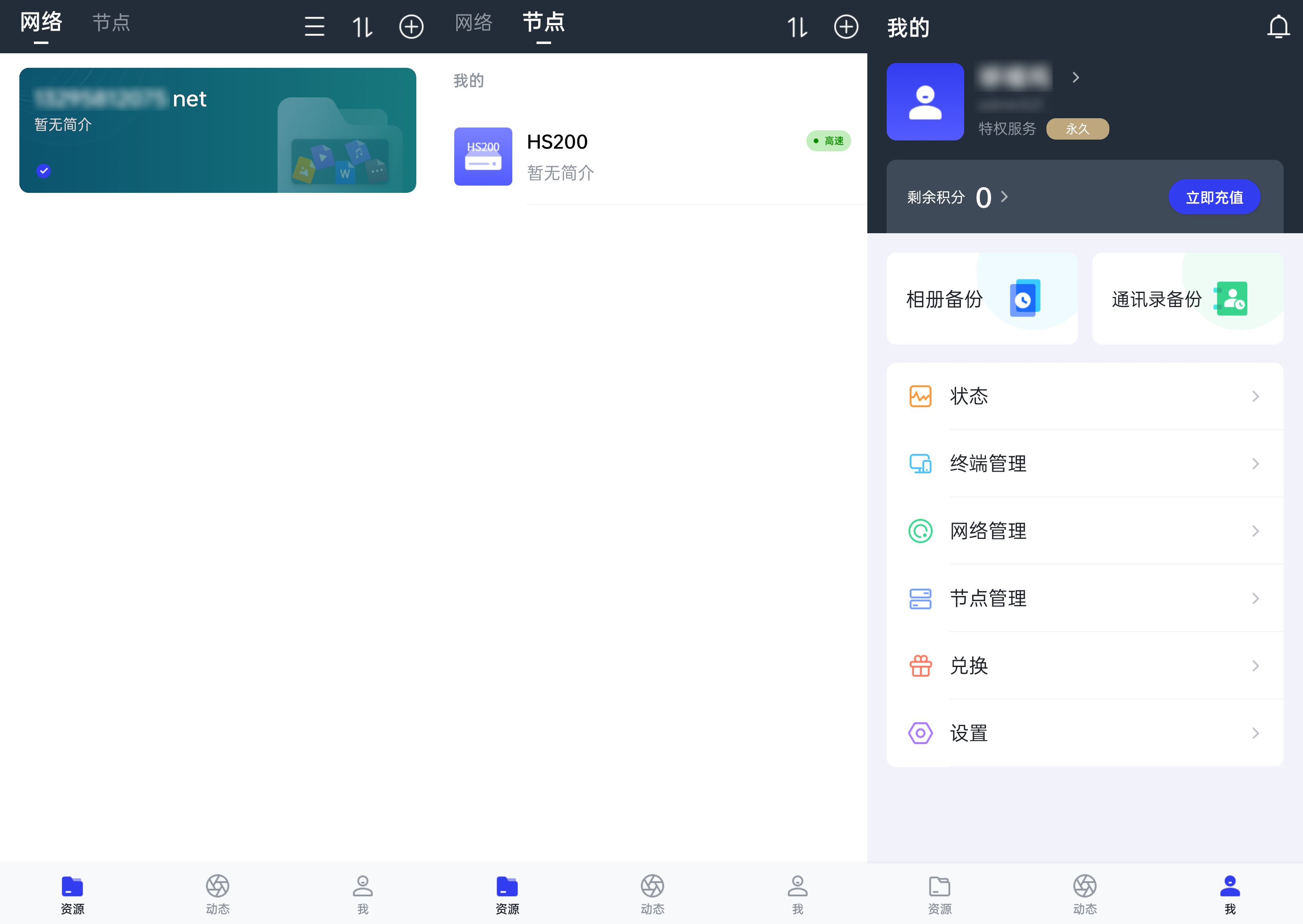The image size is (1303, 924).
Task: Switch to the 网络 tab
Action: [40, 22]
